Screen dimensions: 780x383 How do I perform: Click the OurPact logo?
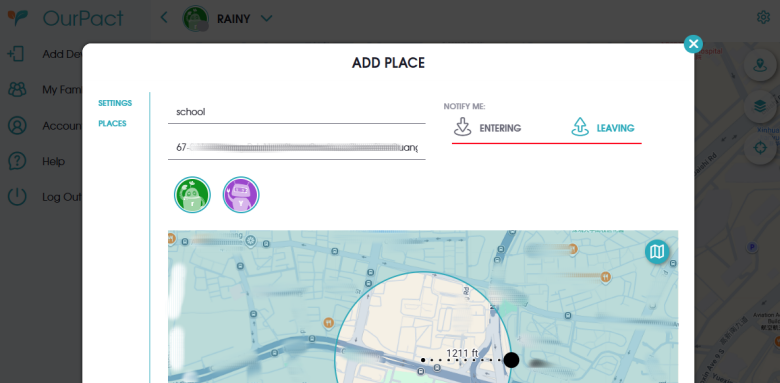[x=66, y=18]
